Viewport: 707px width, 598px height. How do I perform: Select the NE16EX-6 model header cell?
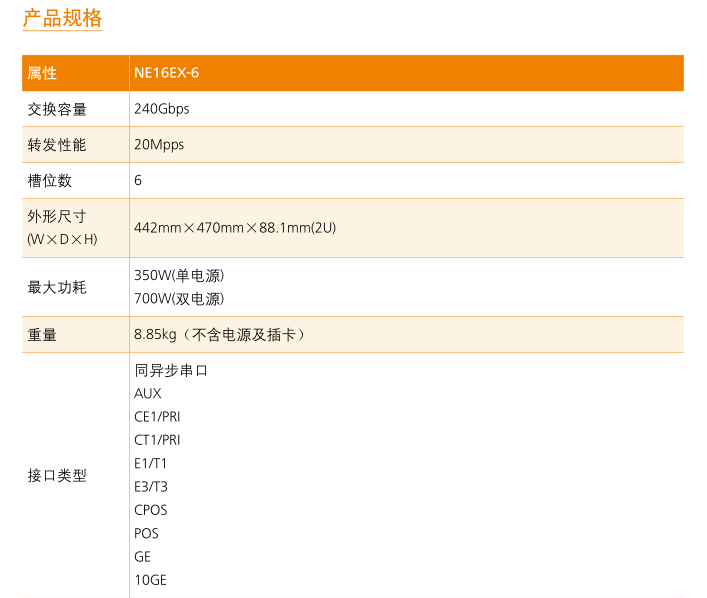pos(160,73)
